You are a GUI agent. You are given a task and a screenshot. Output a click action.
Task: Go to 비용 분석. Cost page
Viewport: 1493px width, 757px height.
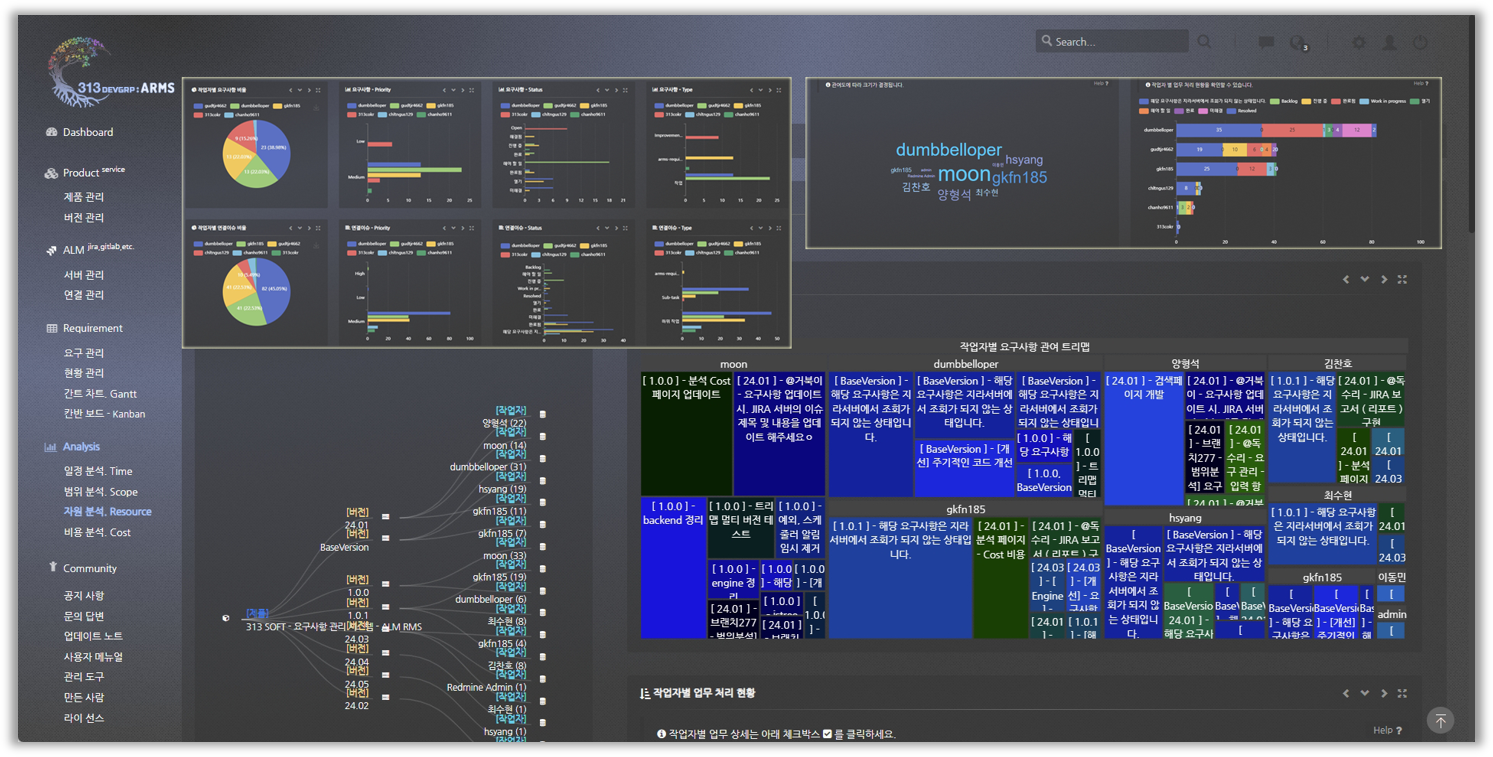[97, 533]
